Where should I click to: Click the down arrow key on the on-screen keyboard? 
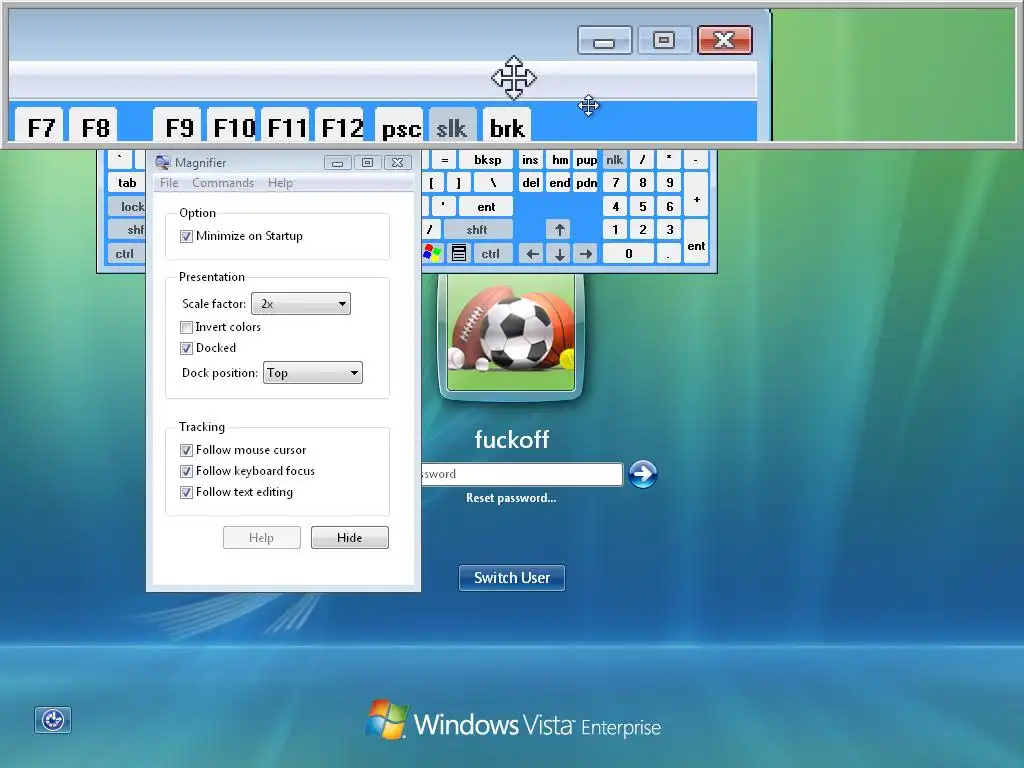pos(559,253)
